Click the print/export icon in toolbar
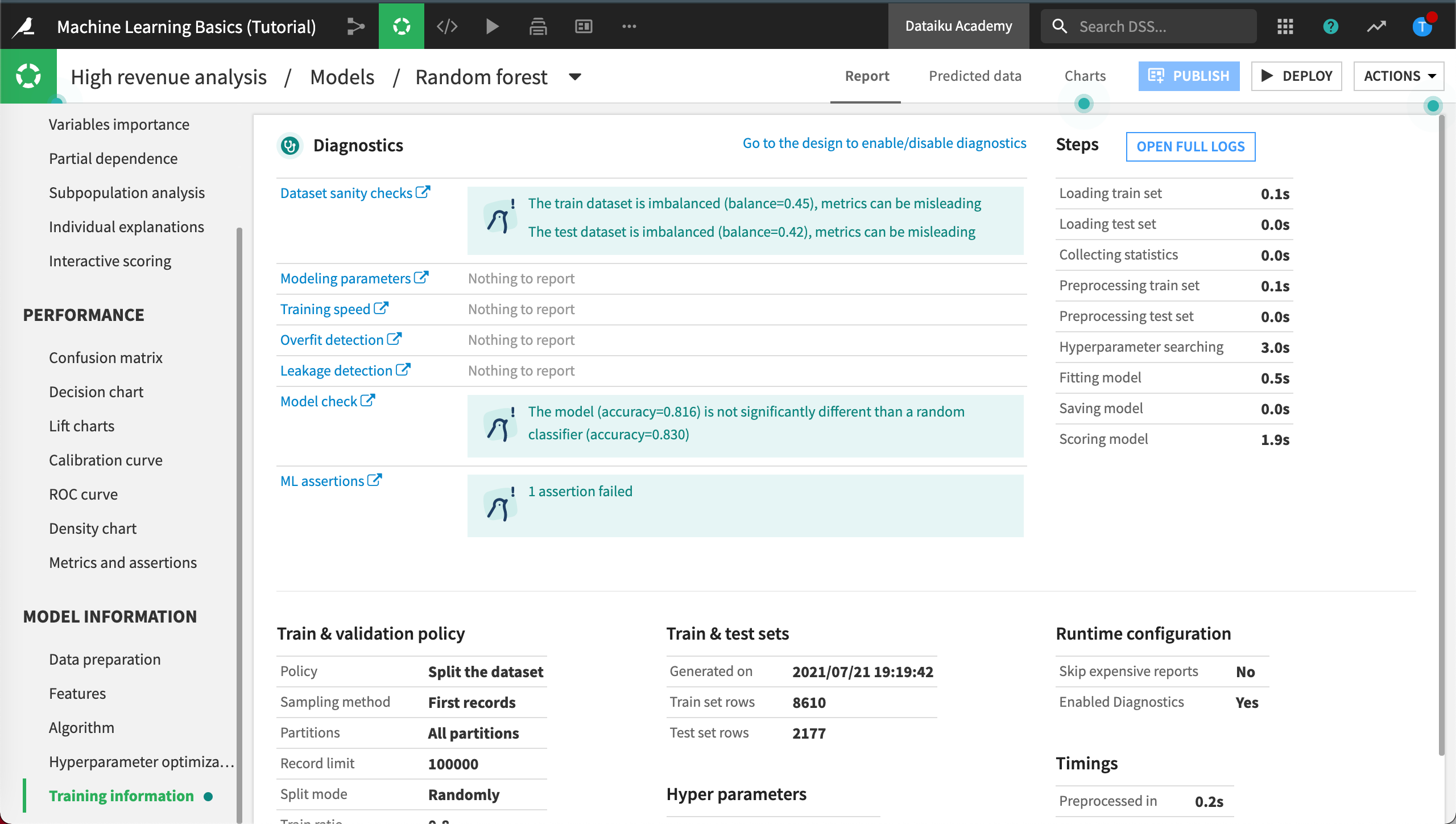This screenshot has height=824, width=1456. [538, 27]
